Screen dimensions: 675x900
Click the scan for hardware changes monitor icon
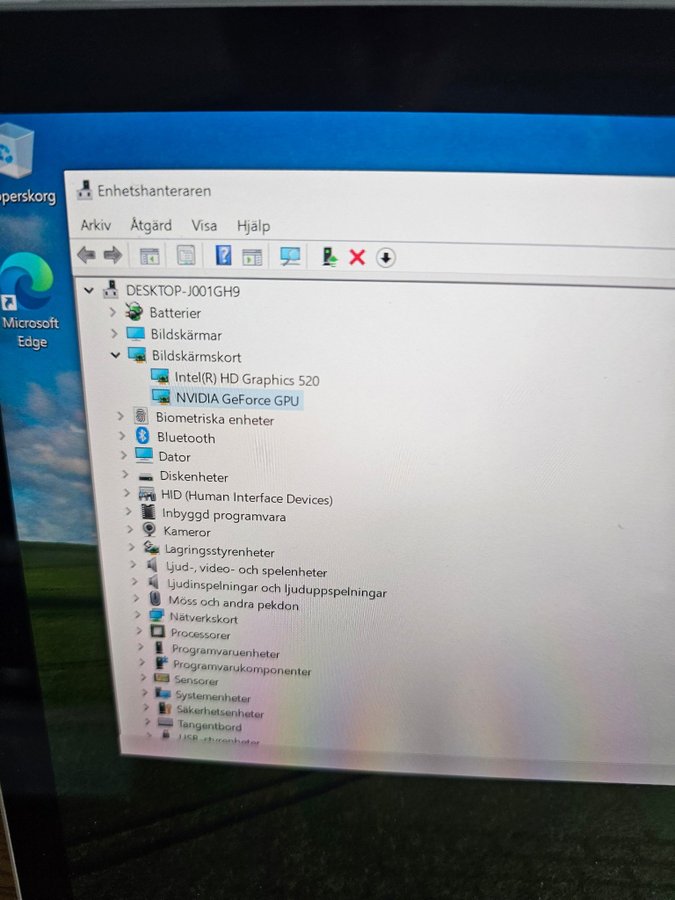click(x=290, y=257)
